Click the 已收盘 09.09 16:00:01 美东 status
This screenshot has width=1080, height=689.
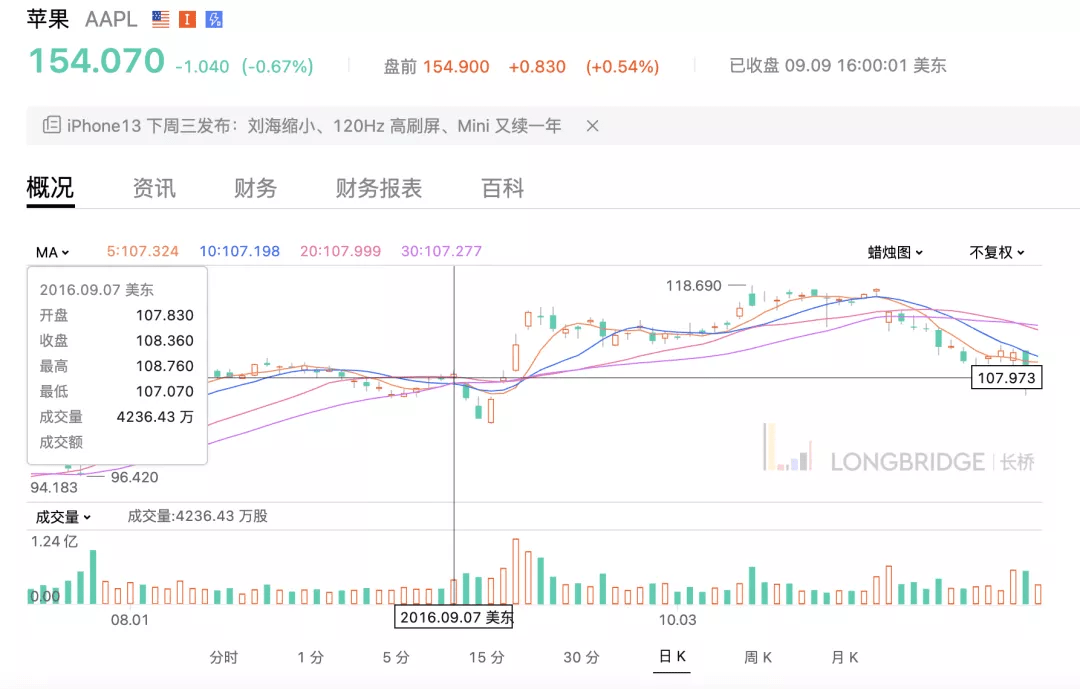(x=838, y=65)
